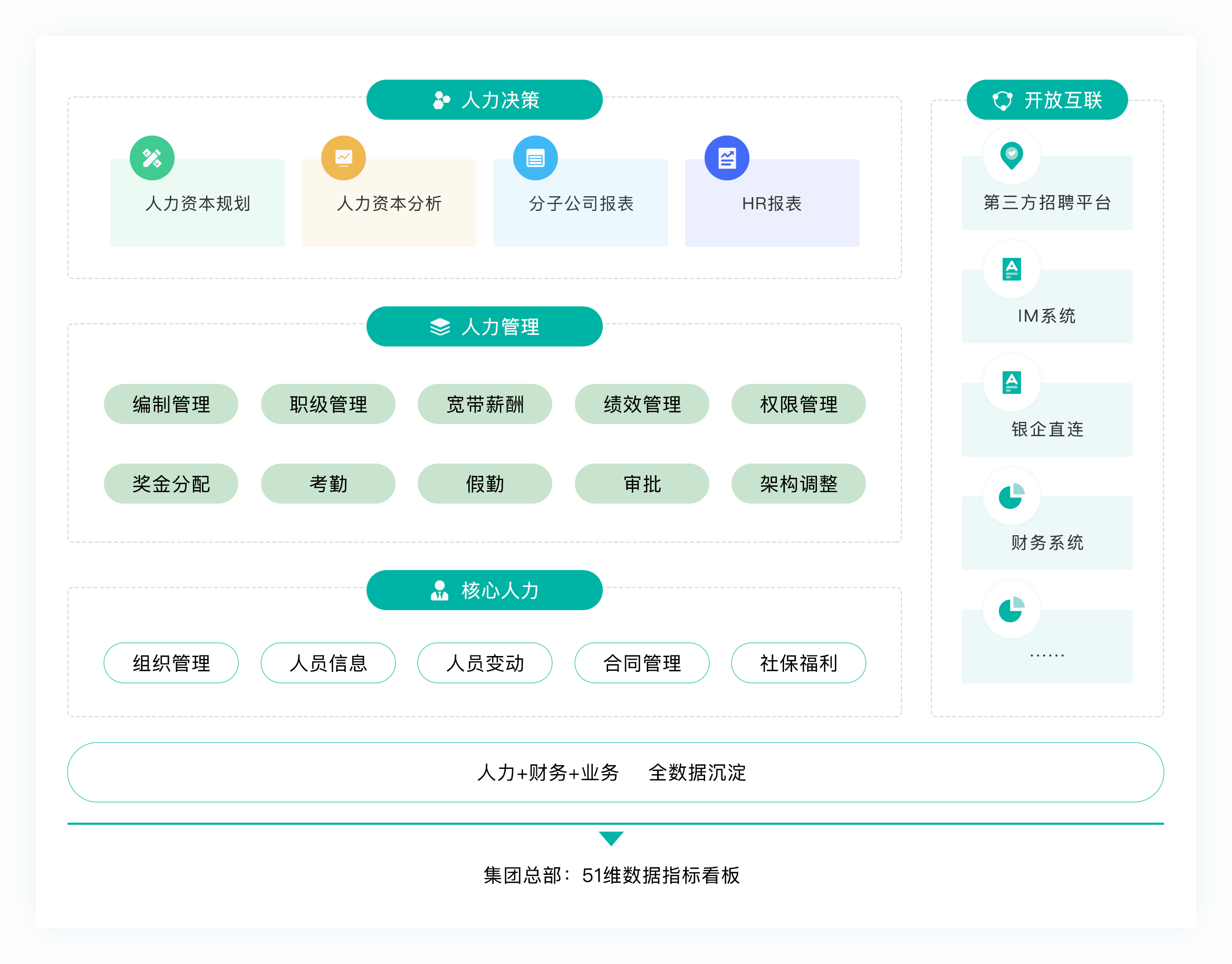This screenshot has height=964, width=1232.
Task: Click the 第三方招聘平台 location pin icon
Action: (x=1012, y=155)
